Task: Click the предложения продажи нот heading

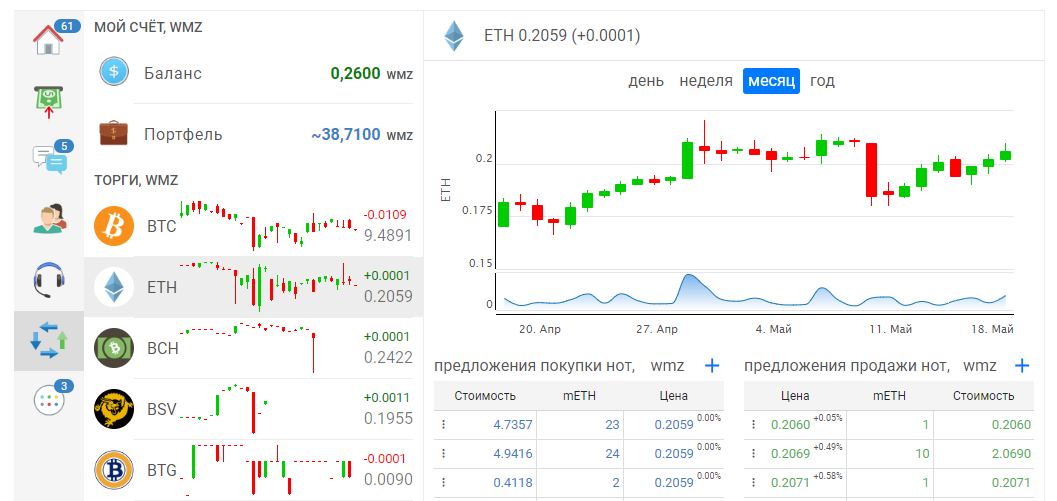Action: coord(847,366)
